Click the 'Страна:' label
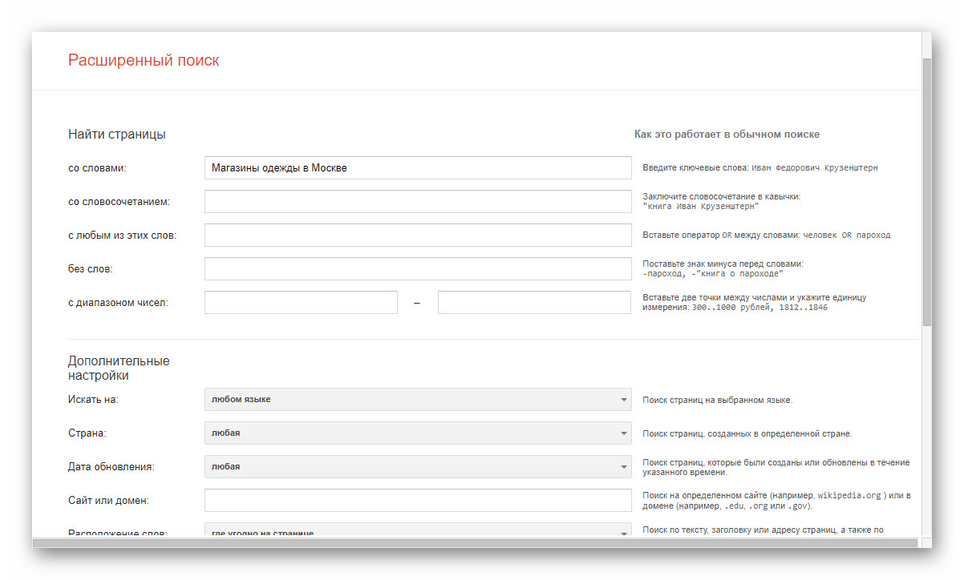Screen dimensions: 964x580 click(87, 433)
